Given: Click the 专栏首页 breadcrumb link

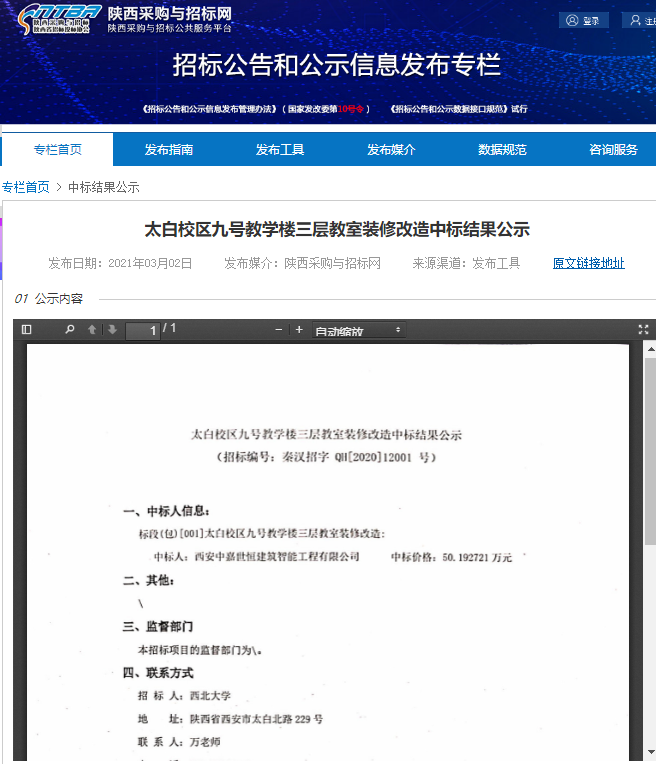Looking at the screenshot, I should click(x=26, y=187).
